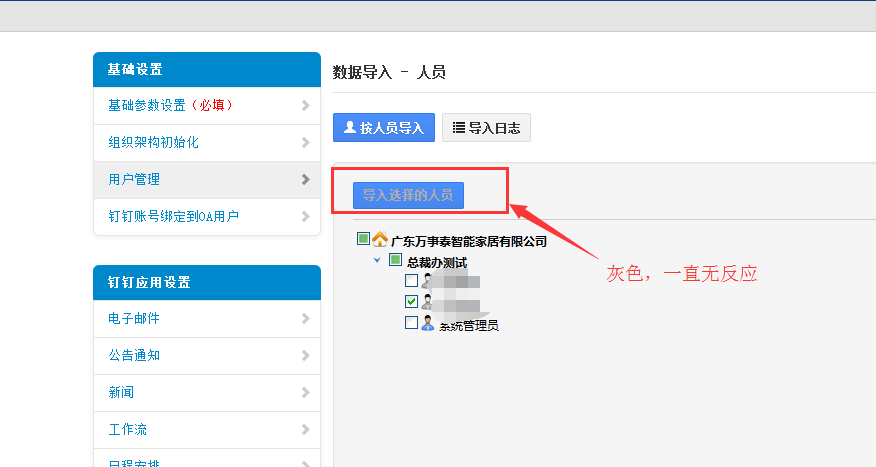Toggle checkbox for 广东万事泰智能家居有限公司
The width and height of the screenshot is (876, 467).
point(363,239)
